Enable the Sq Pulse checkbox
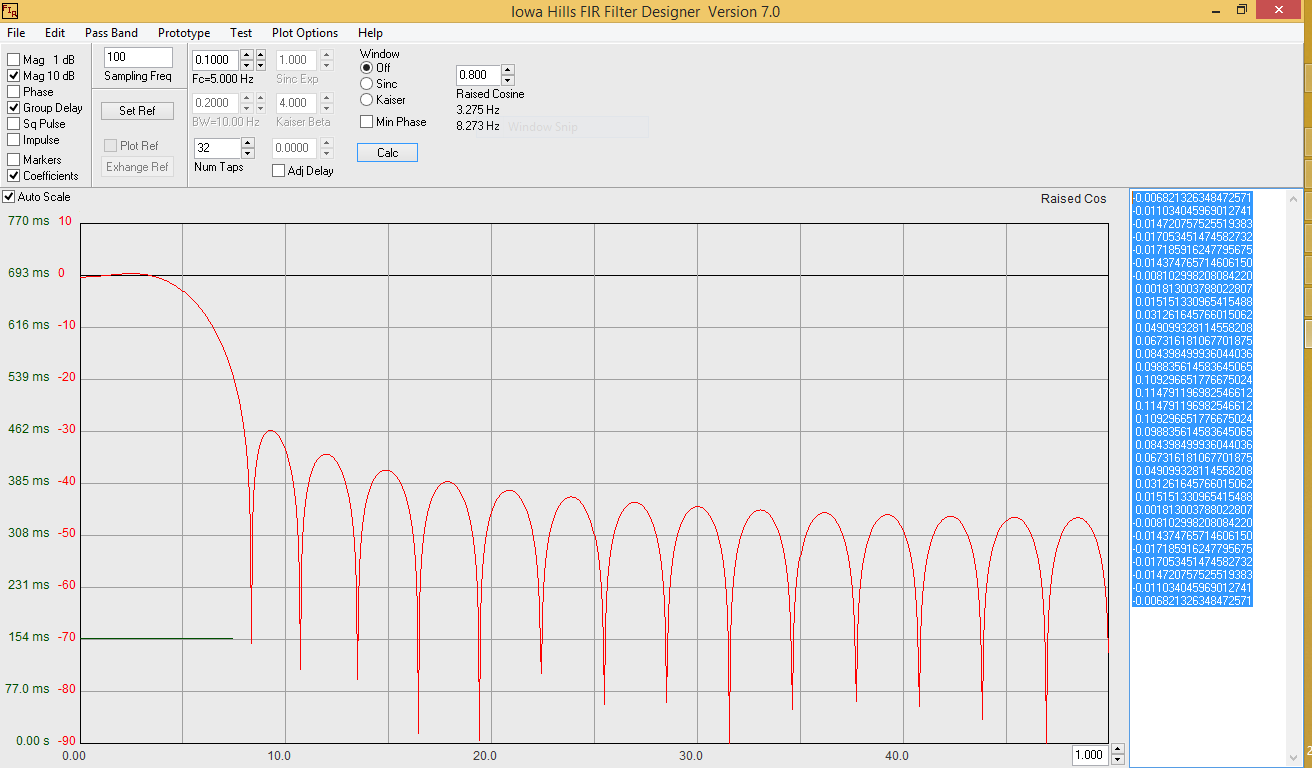This screenshot has height=768, width=1312. tap(14, 124)
